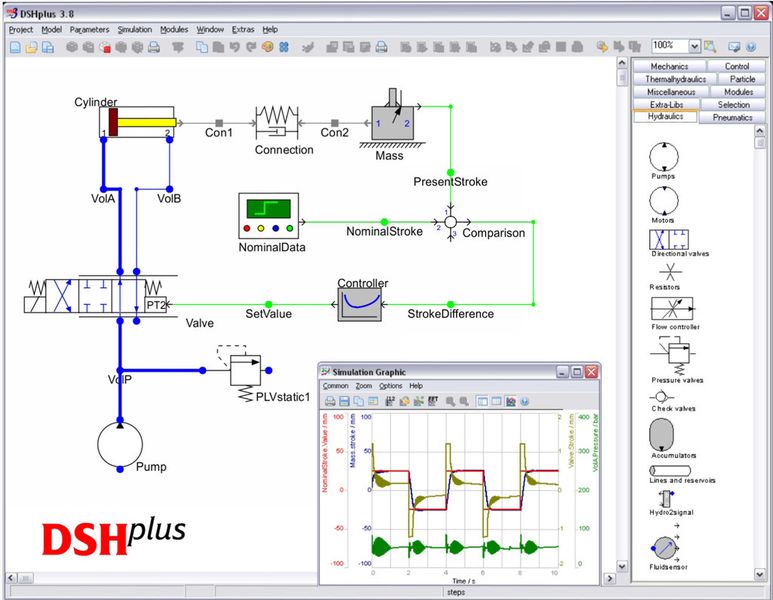The image size is (773, 600).
Task: Click the Con2 connector node
Action: coord(335,123)
